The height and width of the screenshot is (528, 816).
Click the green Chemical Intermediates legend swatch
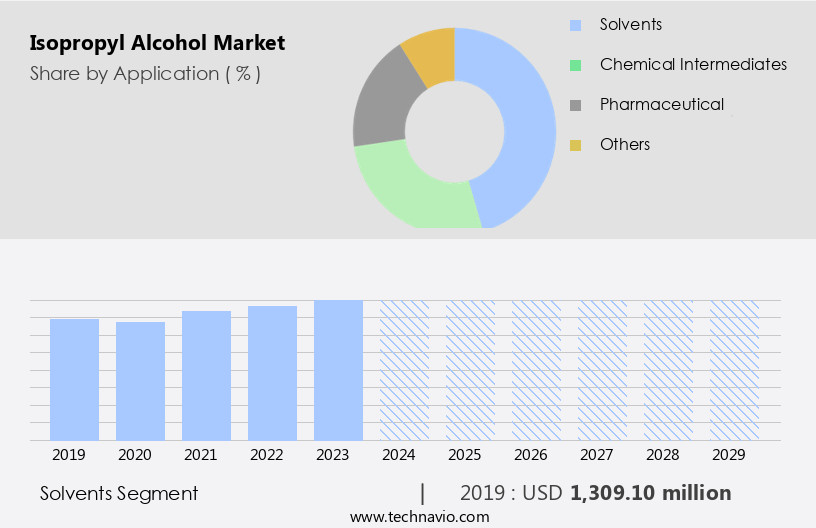coord(575,65)
